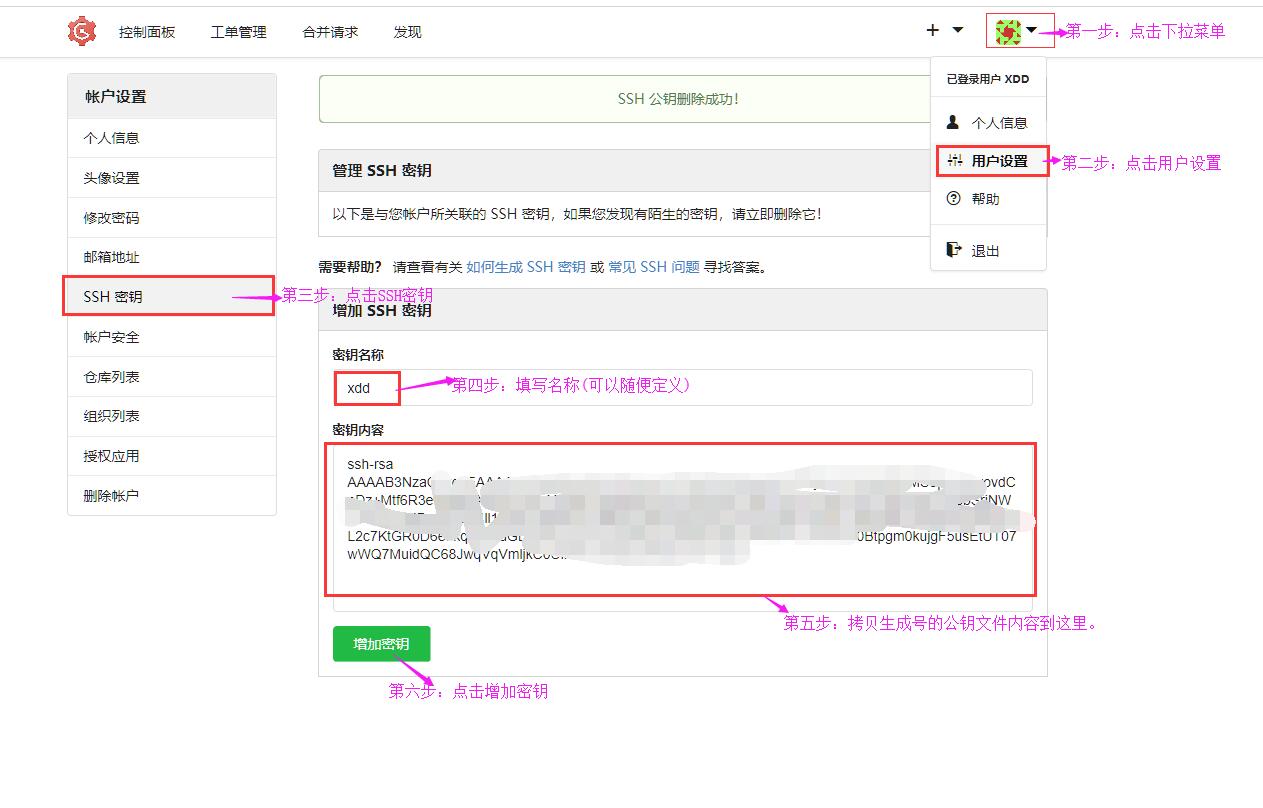Image resolution: width=1263 pixels, height=808 pixels.
Task: Open SSH 密钥 in the sidebar
Action: tap(172, 297)
